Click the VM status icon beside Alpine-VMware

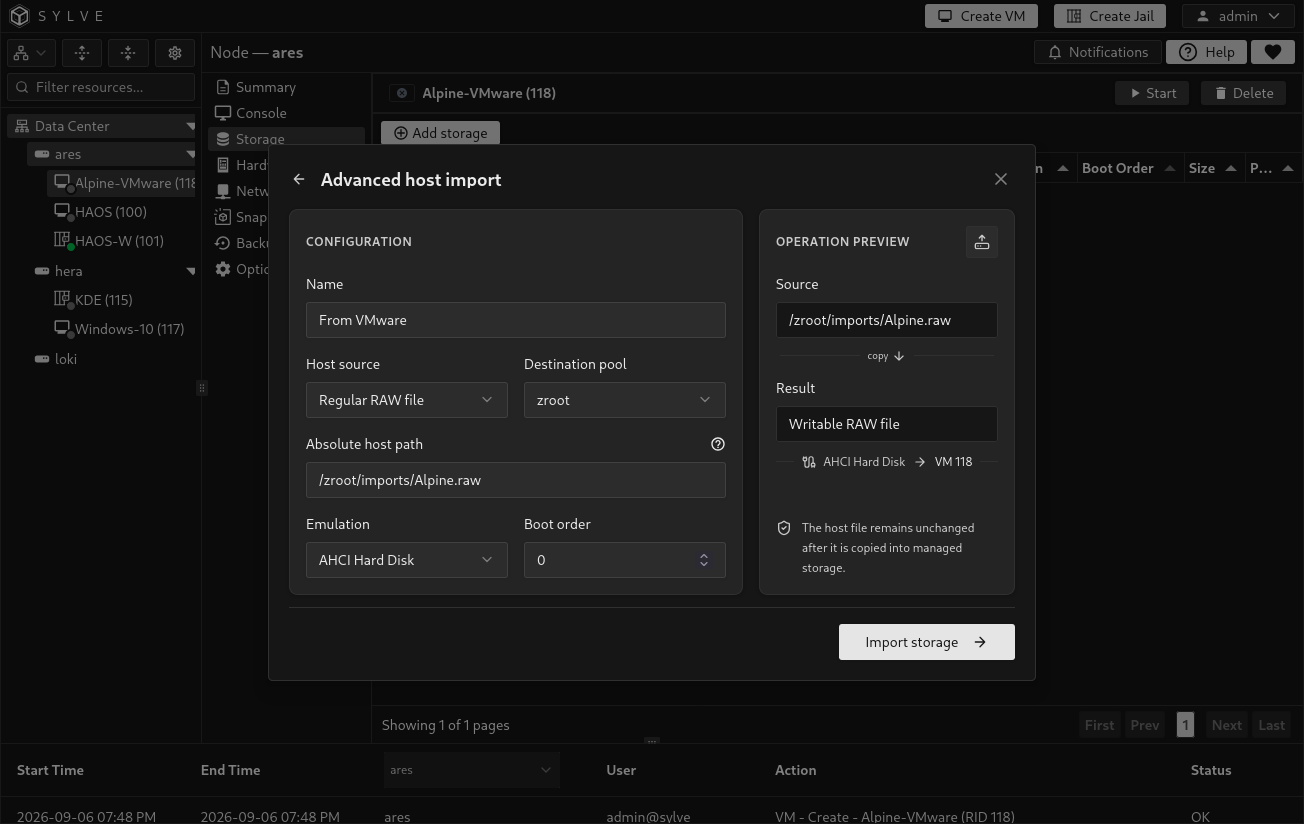(401, 93)
